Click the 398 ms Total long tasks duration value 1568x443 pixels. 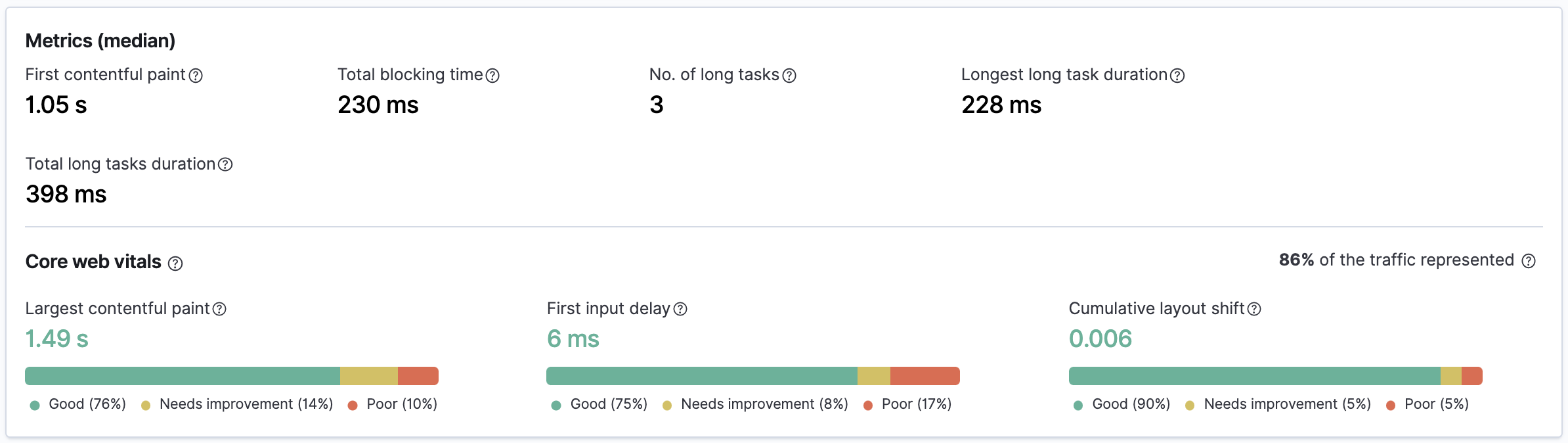[65, 195]
